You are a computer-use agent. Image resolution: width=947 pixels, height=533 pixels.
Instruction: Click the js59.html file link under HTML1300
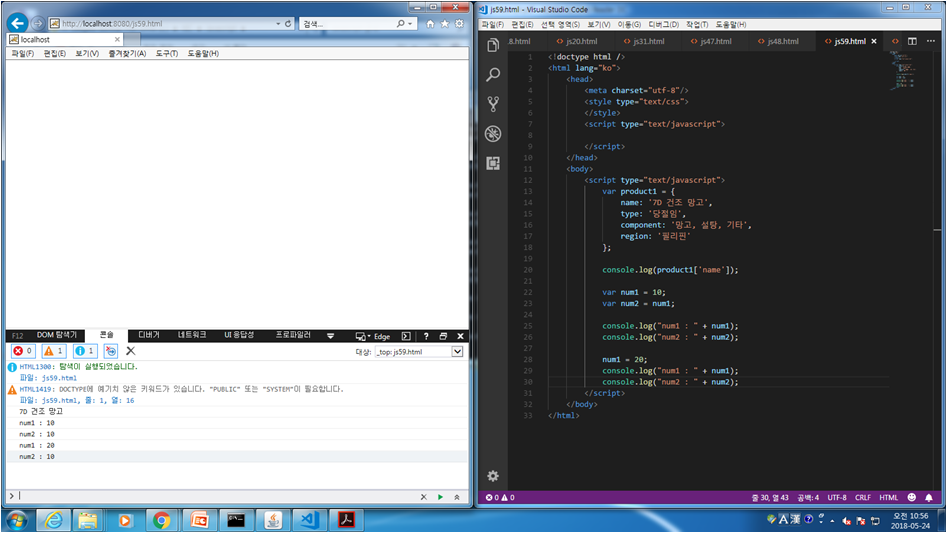[x=59, y=378]
